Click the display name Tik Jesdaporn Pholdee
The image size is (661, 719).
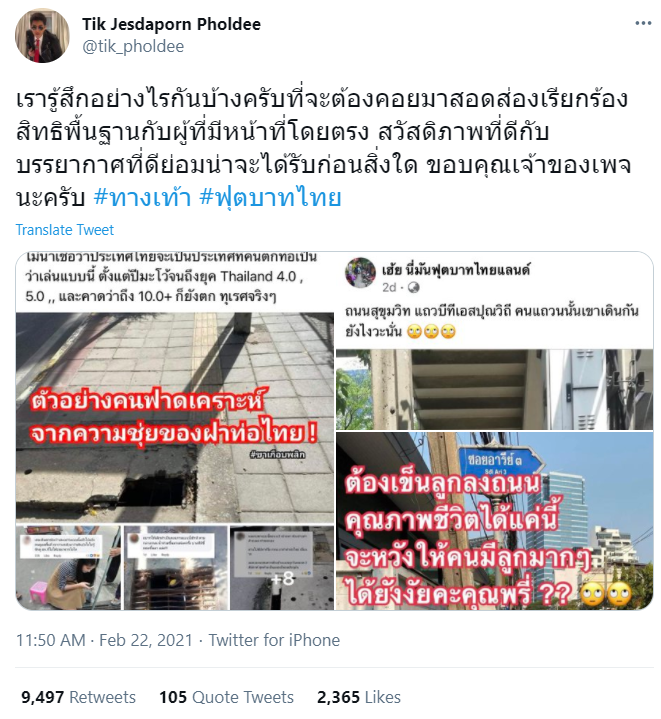[171, 24]
